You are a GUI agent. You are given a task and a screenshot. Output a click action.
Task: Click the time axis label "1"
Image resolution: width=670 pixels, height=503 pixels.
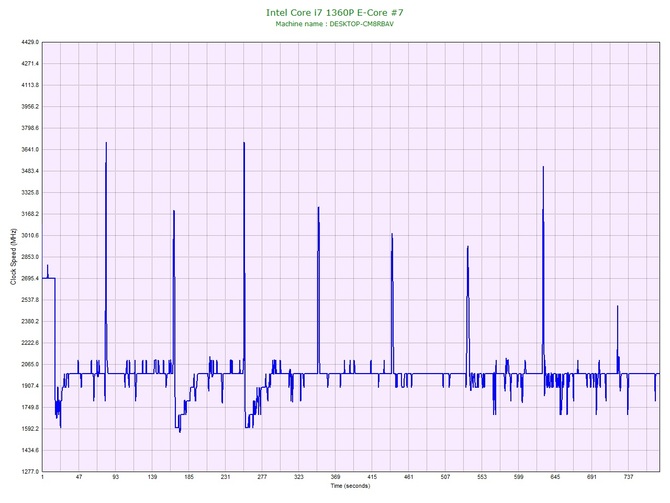point(42,477)
